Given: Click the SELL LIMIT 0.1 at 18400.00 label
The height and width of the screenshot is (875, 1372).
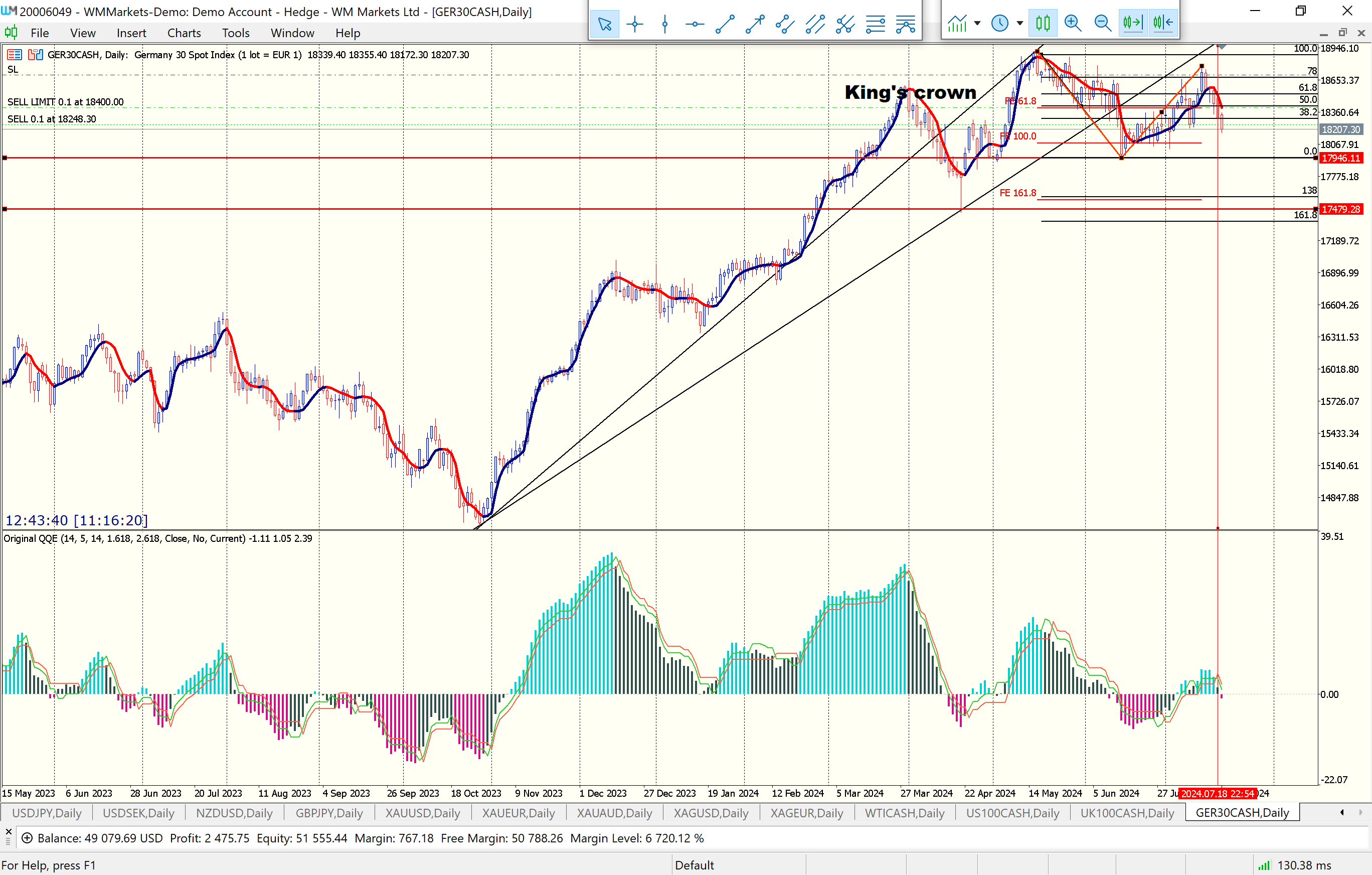Looking at the screenshot, I should (65, 102).
